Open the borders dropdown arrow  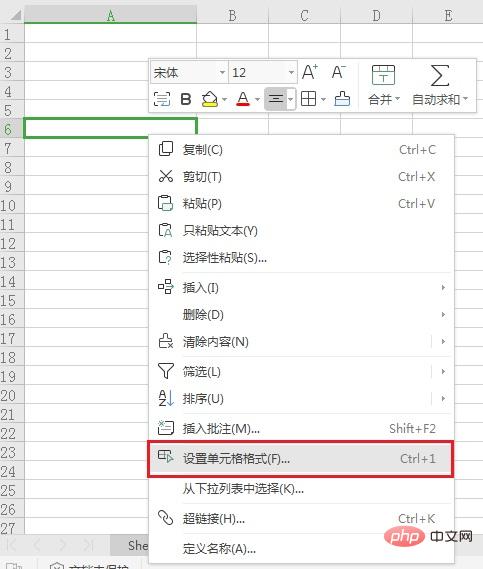323,99
